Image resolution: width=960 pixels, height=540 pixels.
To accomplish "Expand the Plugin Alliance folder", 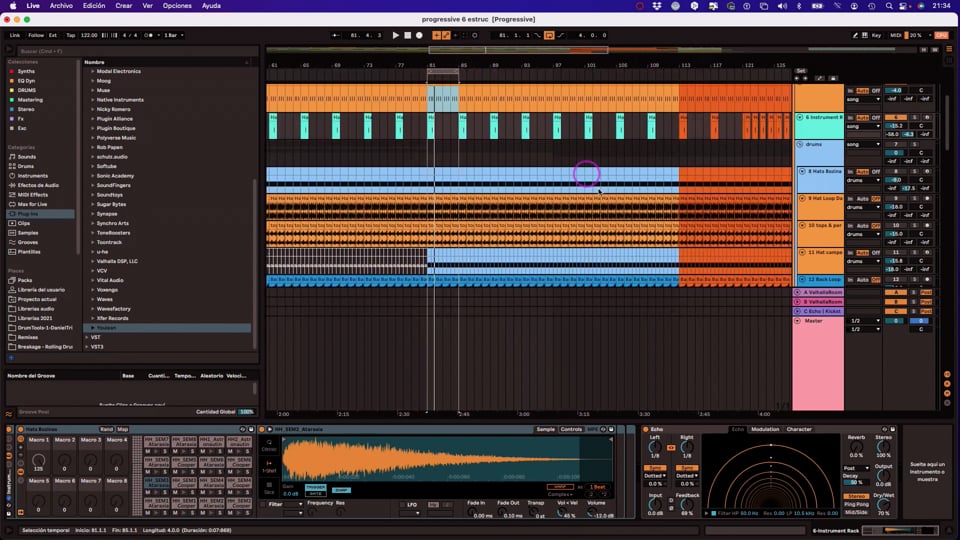I will [92, 119].
